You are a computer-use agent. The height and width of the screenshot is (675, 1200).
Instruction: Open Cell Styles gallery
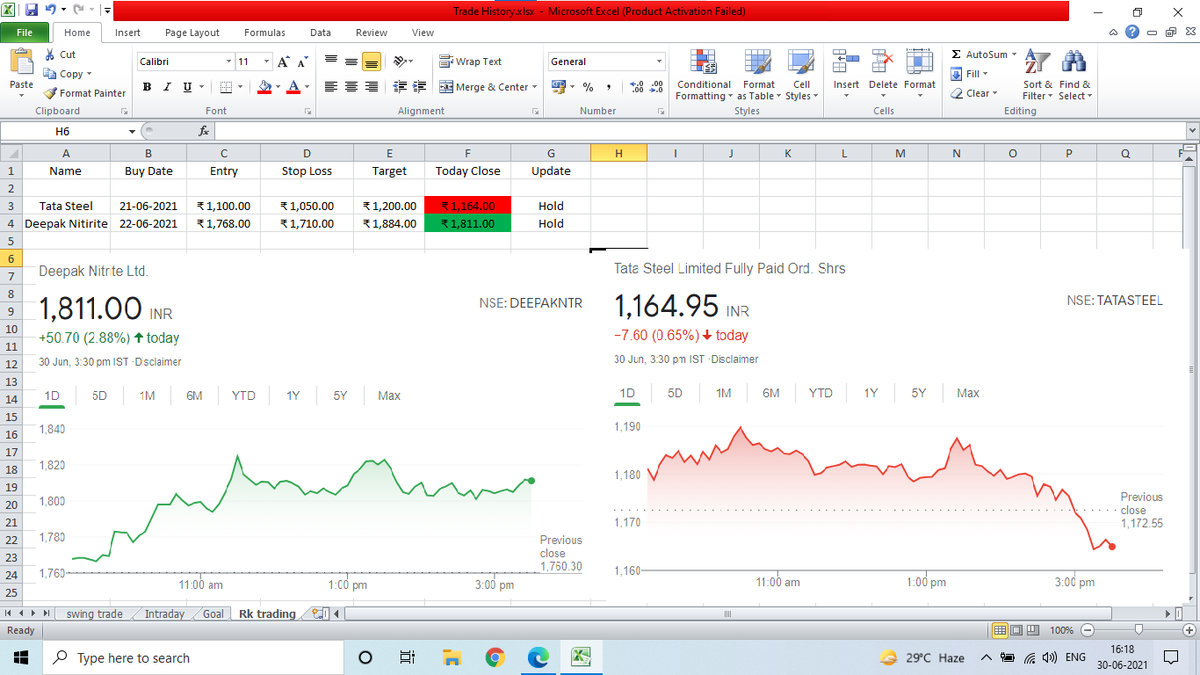pos(800,75)
